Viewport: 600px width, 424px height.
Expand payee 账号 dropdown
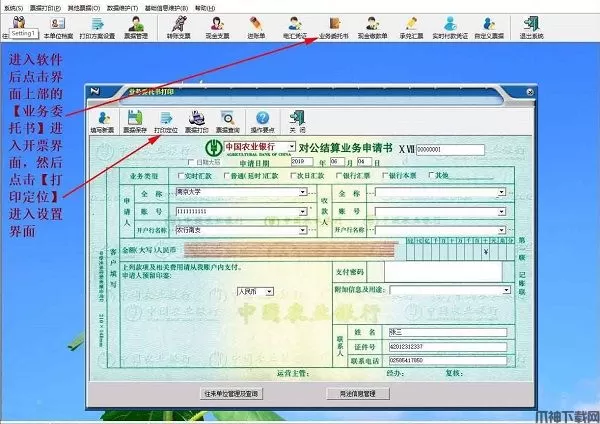(501, 212)
